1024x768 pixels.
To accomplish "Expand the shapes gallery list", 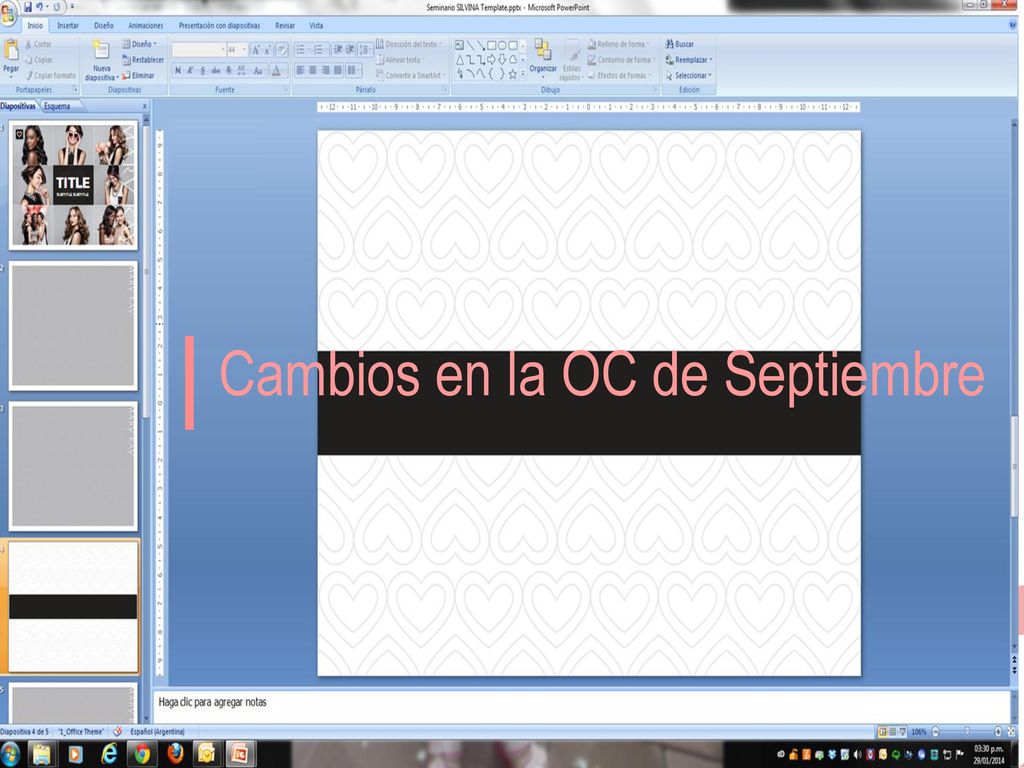I will (x=523, y=75).
